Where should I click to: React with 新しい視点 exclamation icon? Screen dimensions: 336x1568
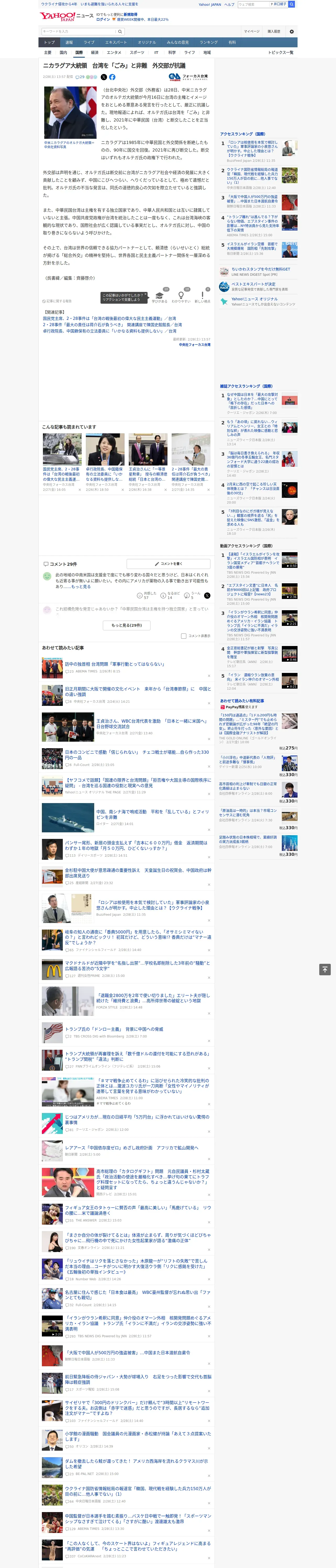[x=203, y=295]
